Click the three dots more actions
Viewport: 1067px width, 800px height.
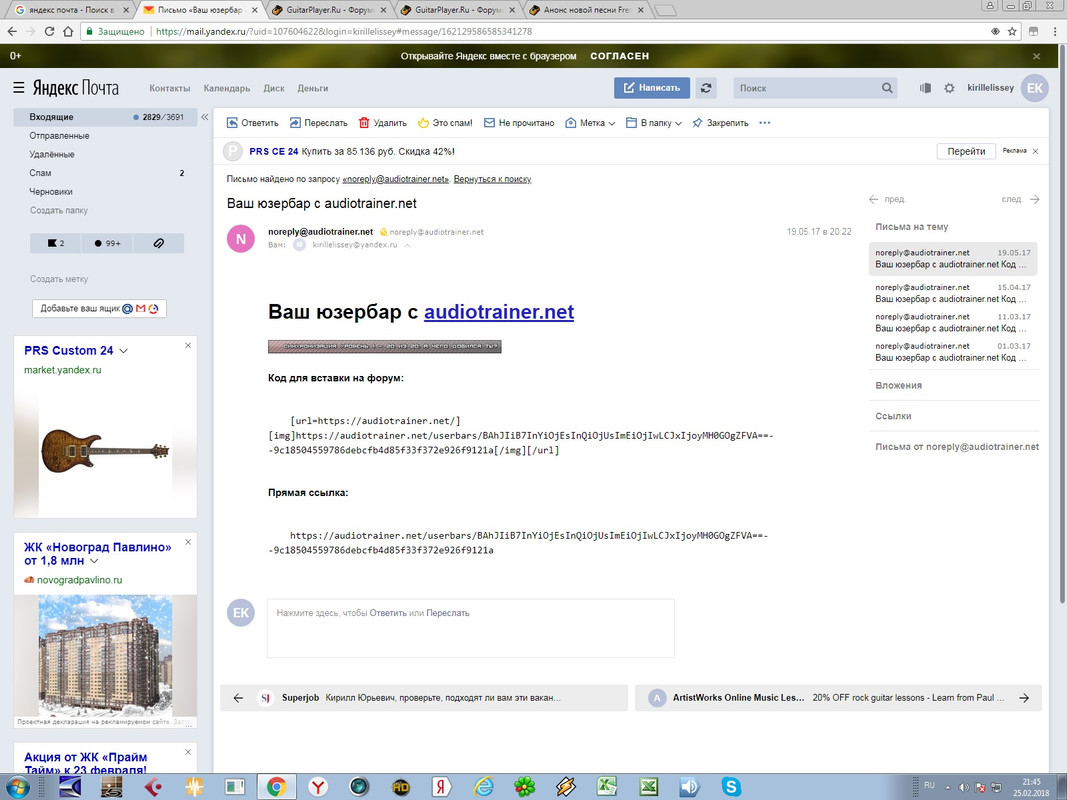[x=764, y=123]
